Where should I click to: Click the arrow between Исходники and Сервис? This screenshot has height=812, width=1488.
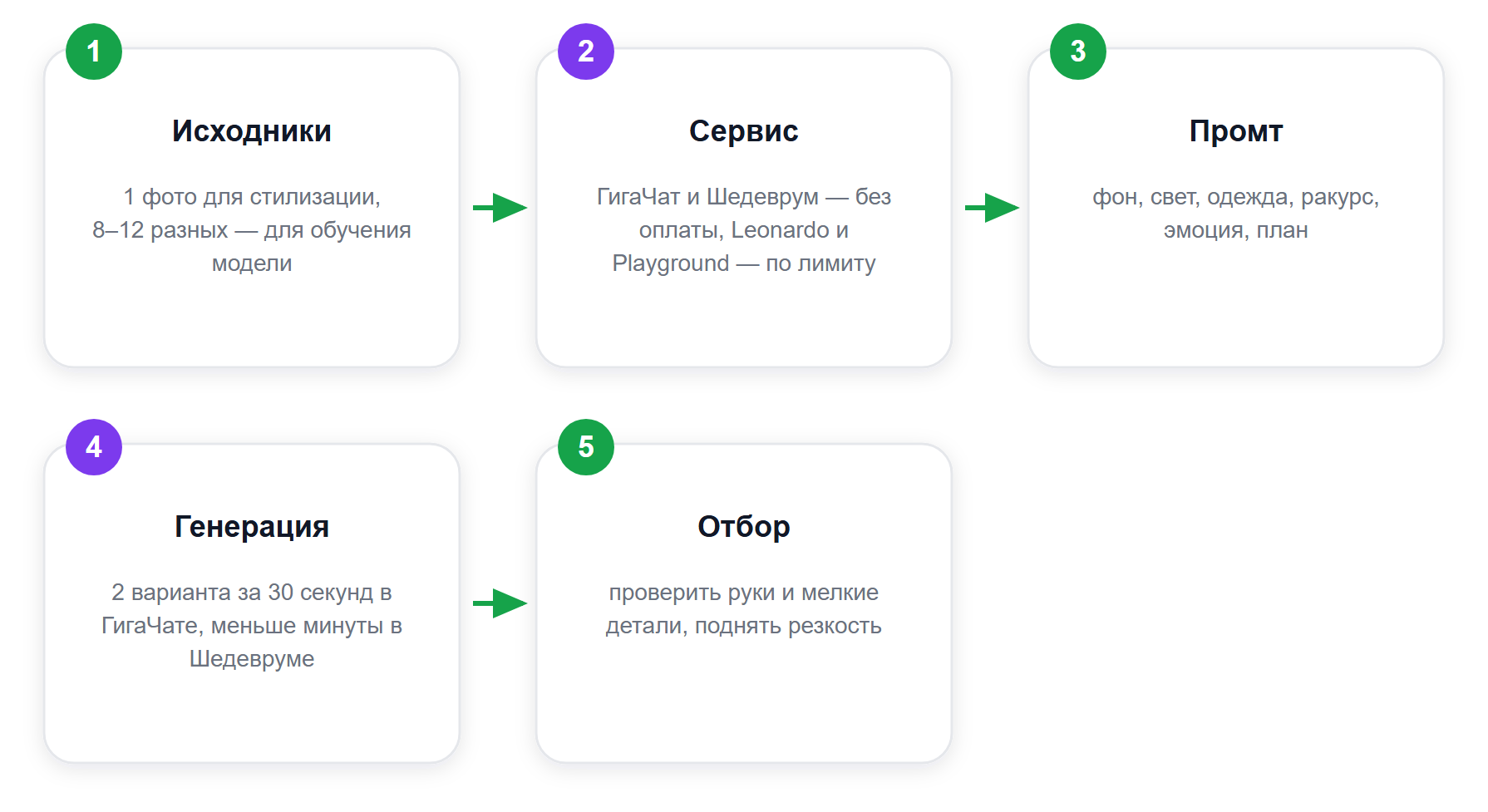[x=500, y=208]
